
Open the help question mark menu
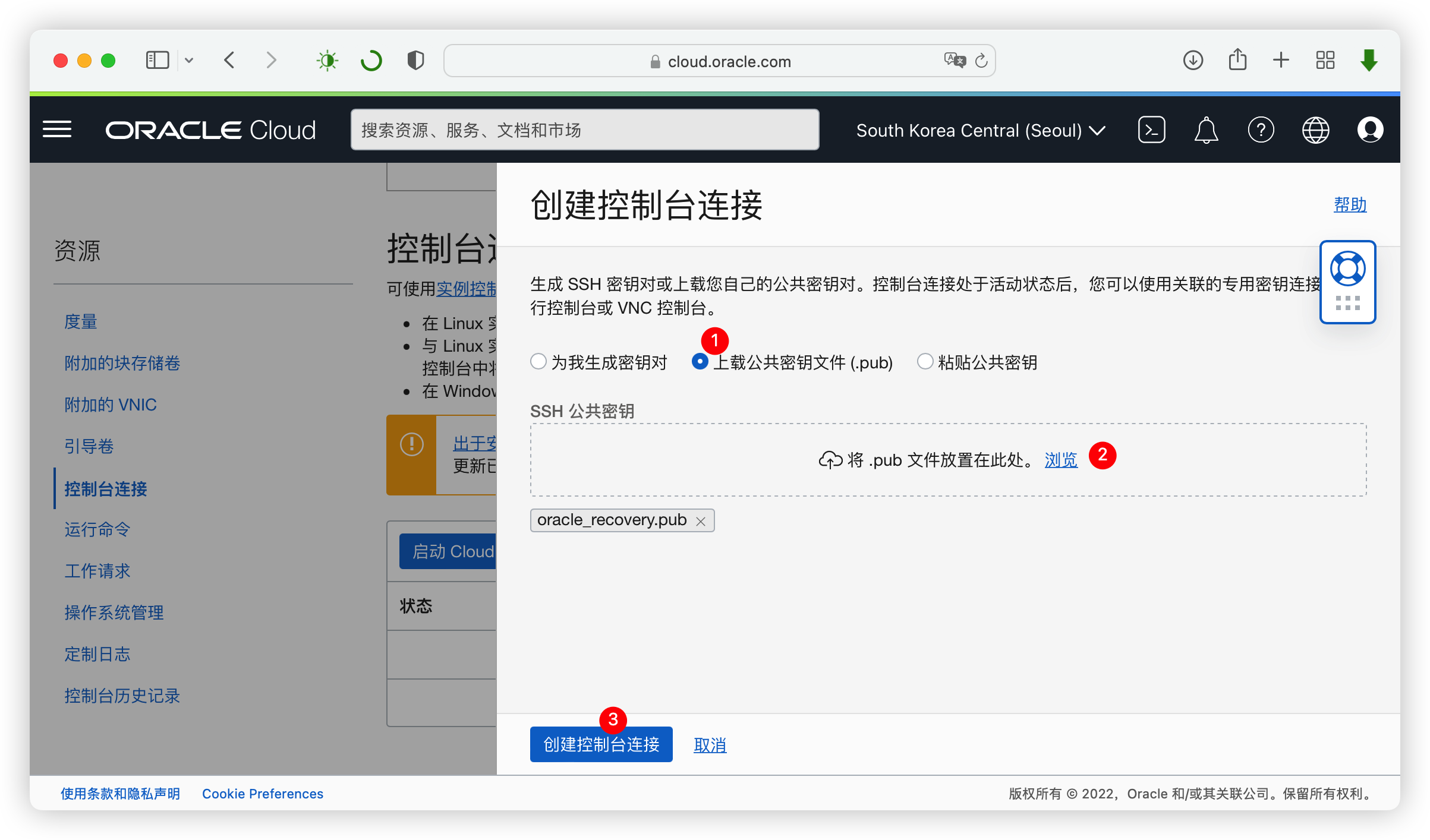coord(1261,130)
